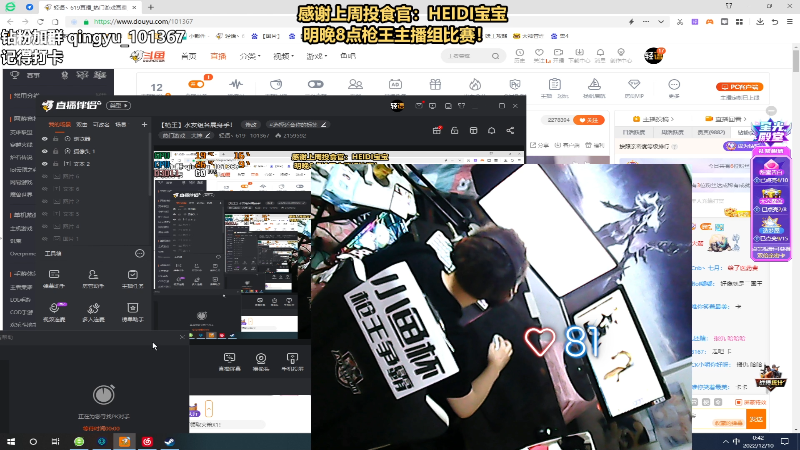Open the viewing history clock icon
This screenshot has width=800, height=450.
(x=519, y=55)
